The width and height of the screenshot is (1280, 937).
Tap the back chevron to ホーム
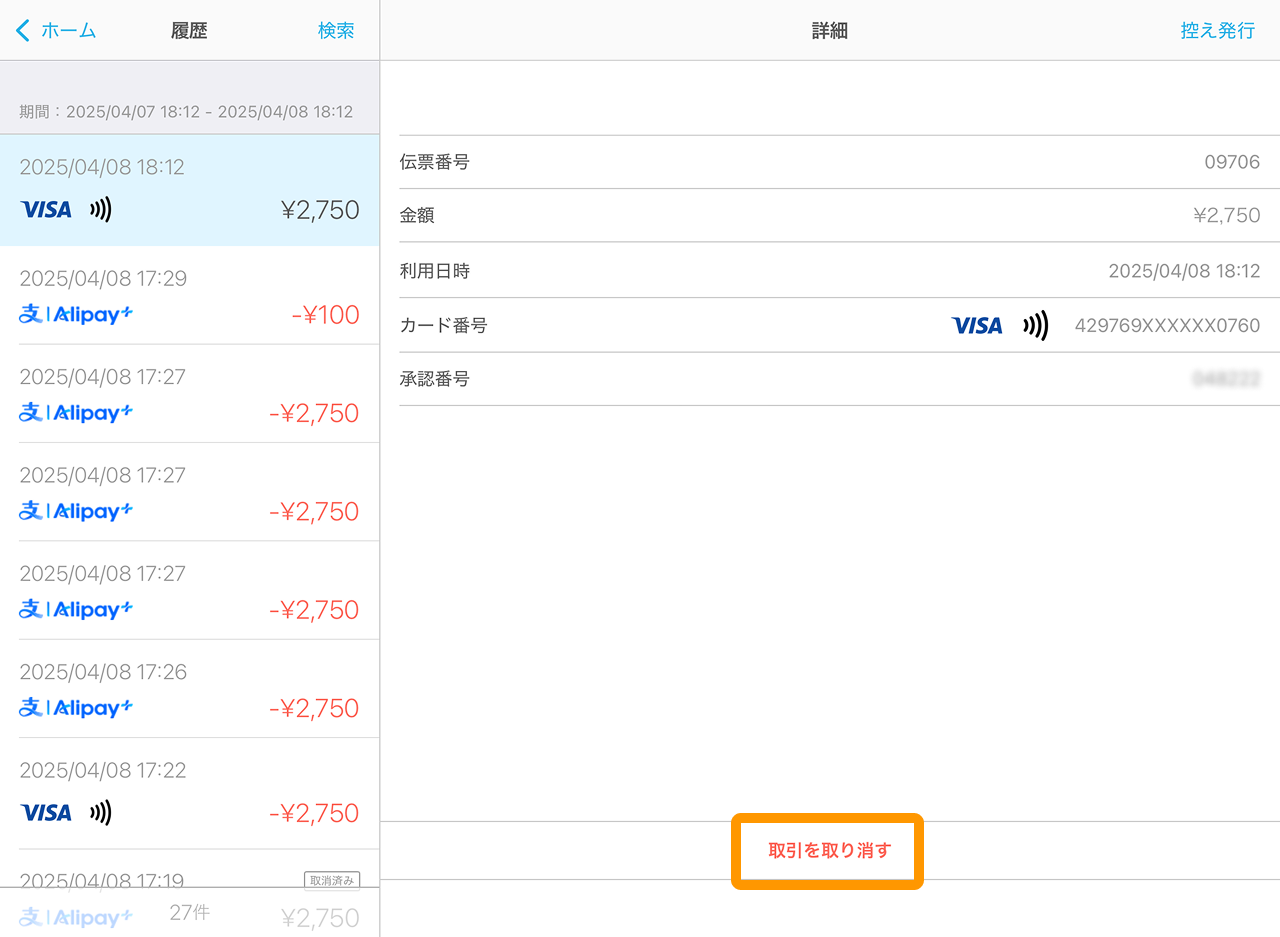24,31
